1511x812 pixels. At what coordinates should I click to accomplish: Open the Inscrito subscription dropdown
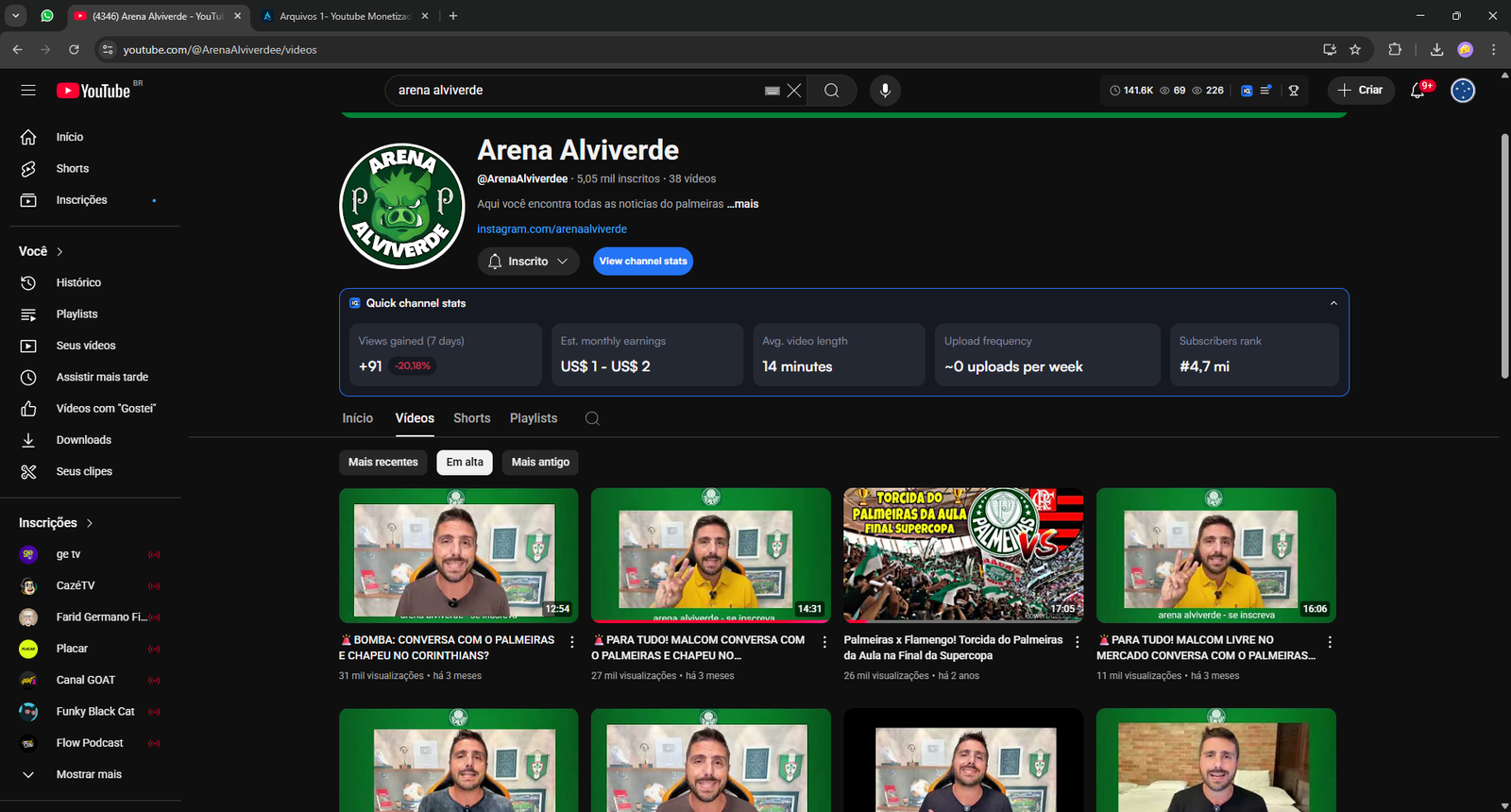(x=529, y=262)
